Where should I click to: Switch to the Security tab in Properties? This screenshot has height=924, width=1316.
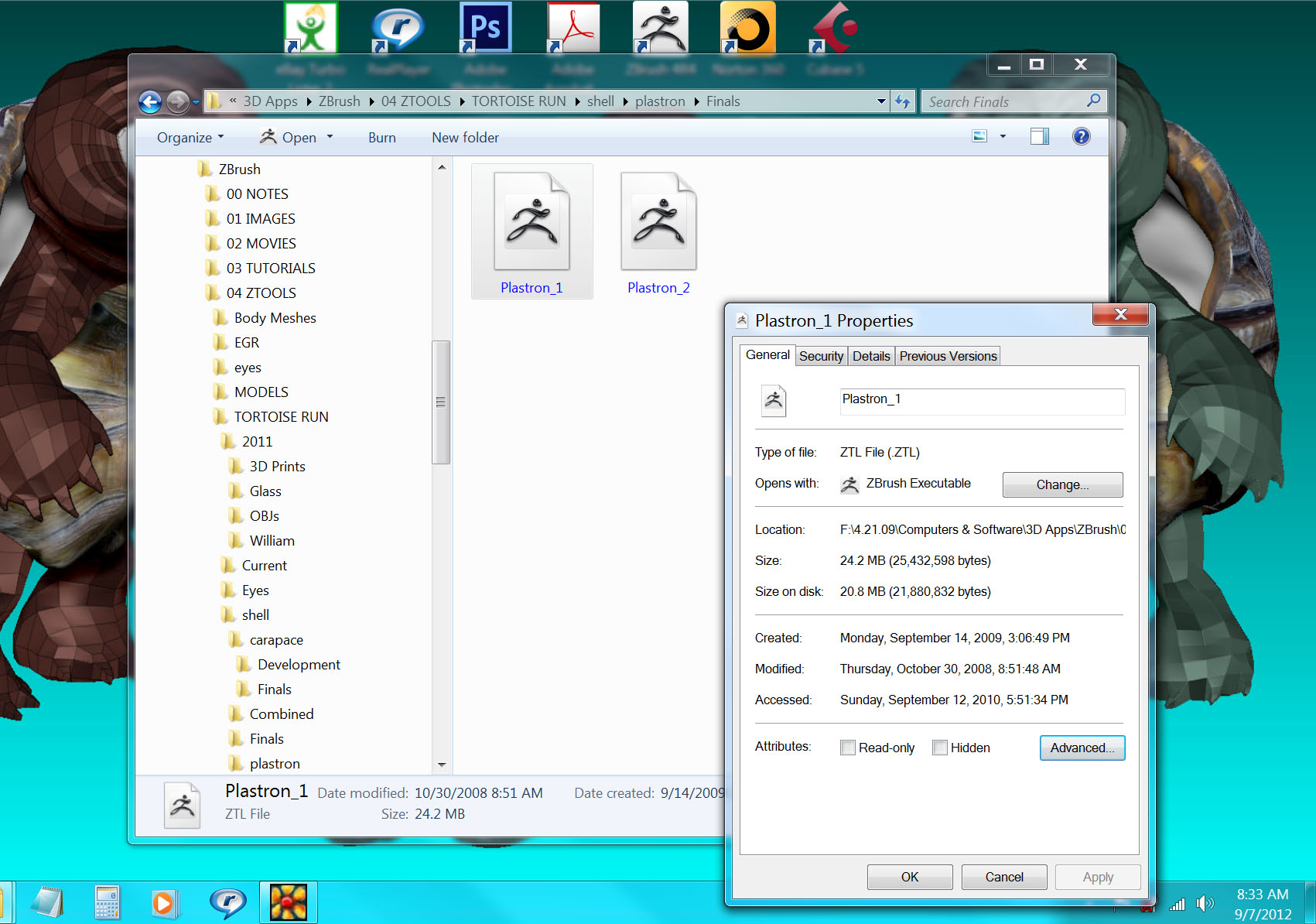(x=821, y=355)
